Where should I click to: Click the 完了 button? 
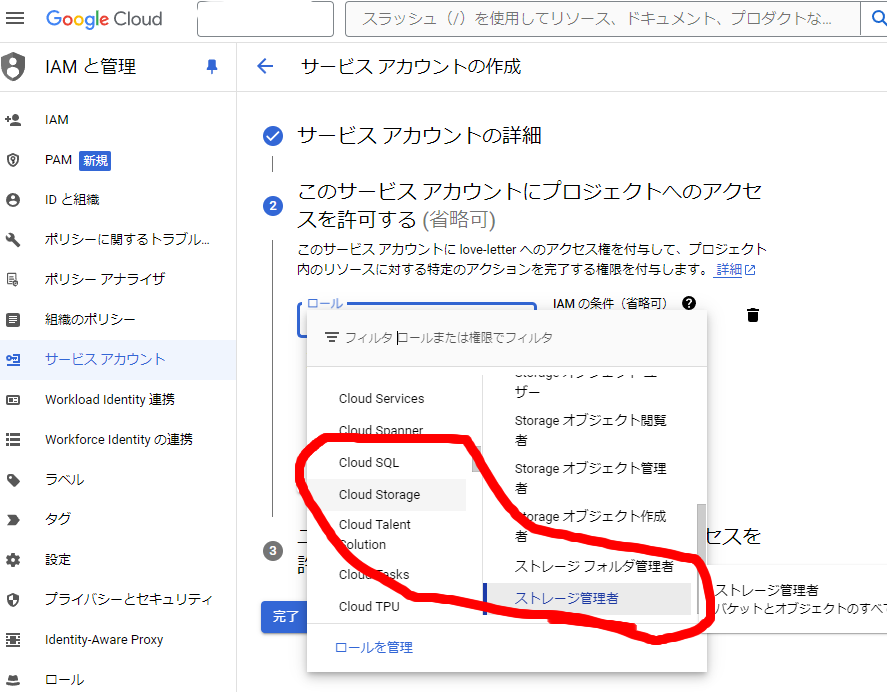(285, 617)
